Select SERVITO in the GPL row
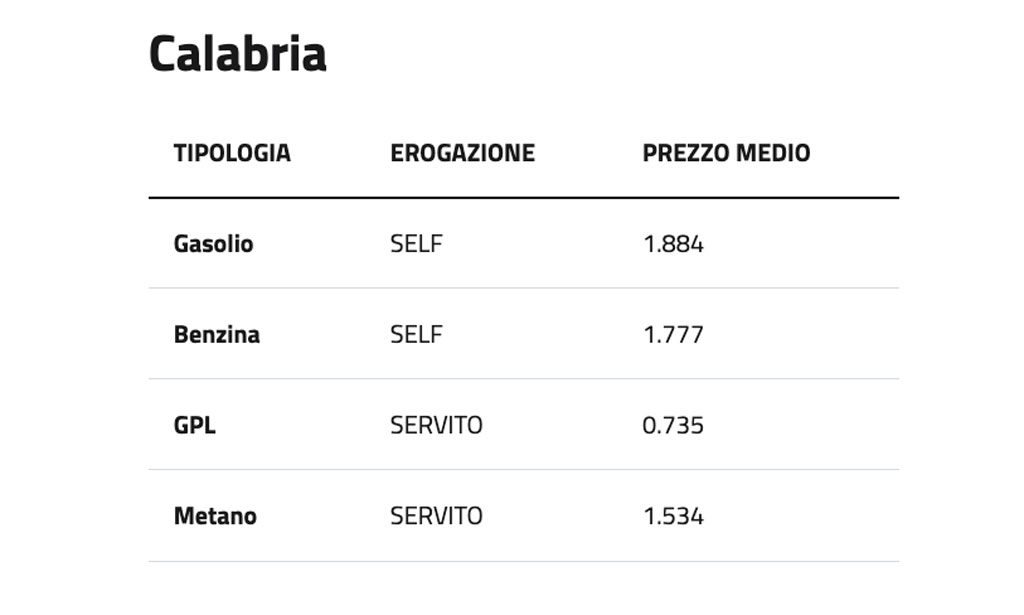The height and width of the screenshot is (615, 1024). point(436,425)
